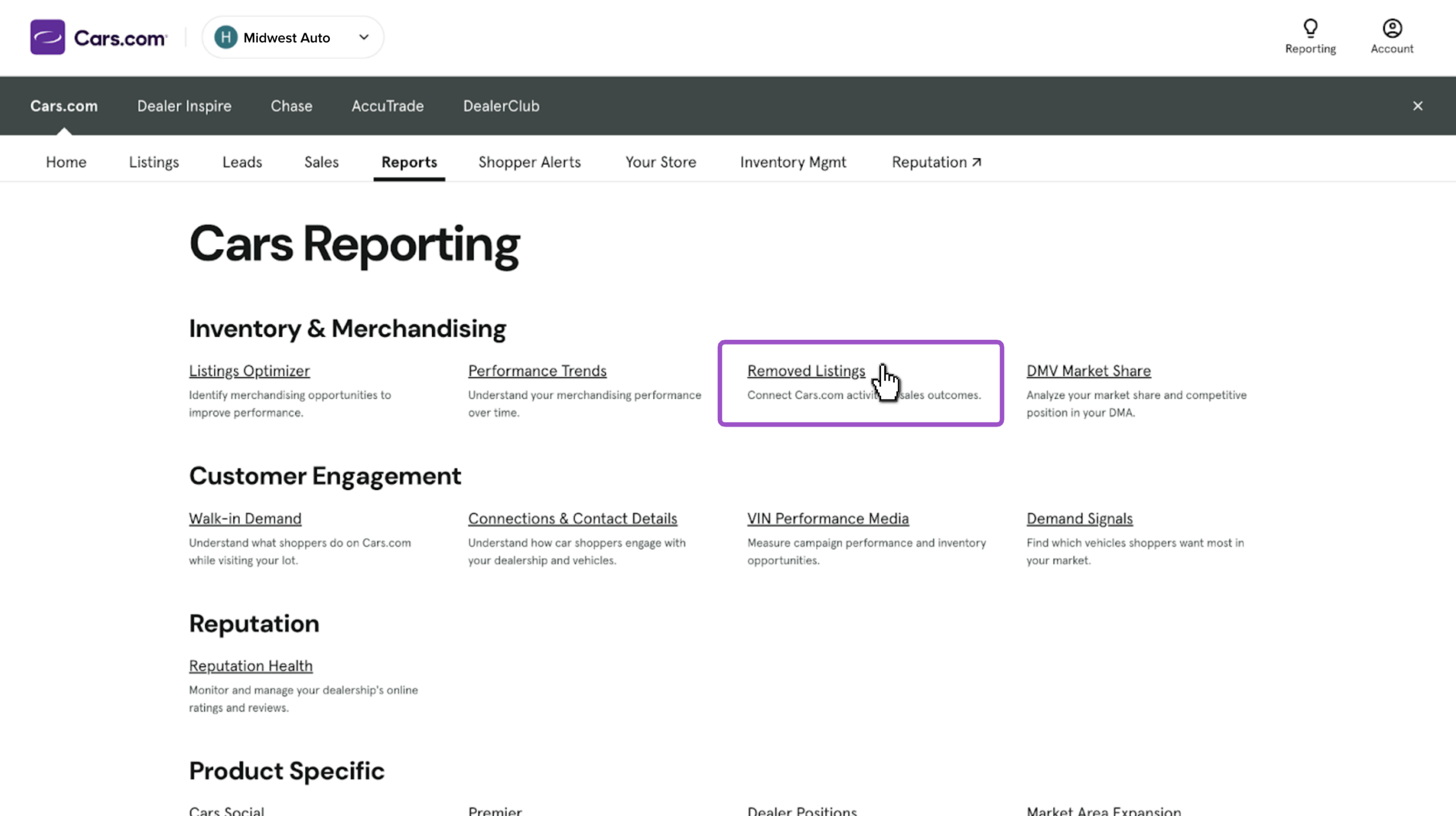The height and width of the screenshot is (816, 1456).
Task: Open the DMV Market Share report link
Action: [x=1089, y=370]
